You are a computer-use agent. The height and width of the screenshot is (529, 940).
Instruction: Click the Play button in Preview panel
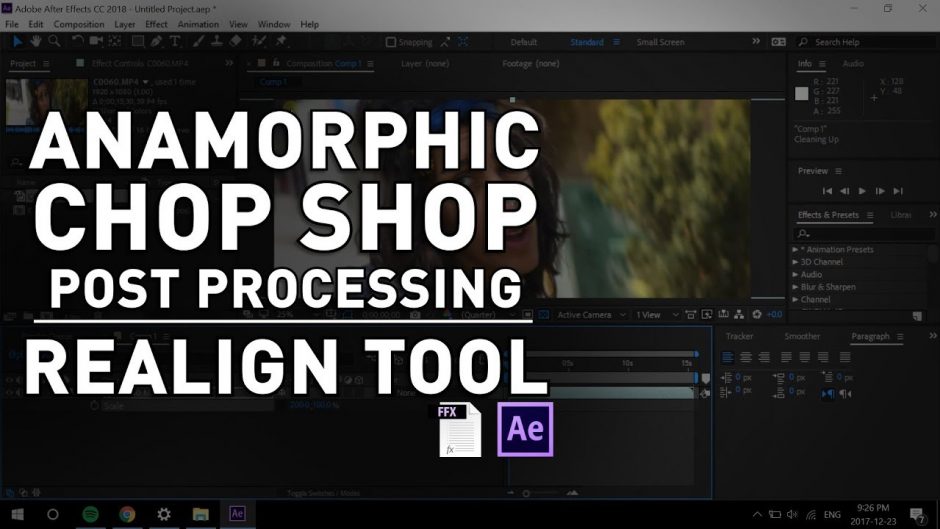862,191
